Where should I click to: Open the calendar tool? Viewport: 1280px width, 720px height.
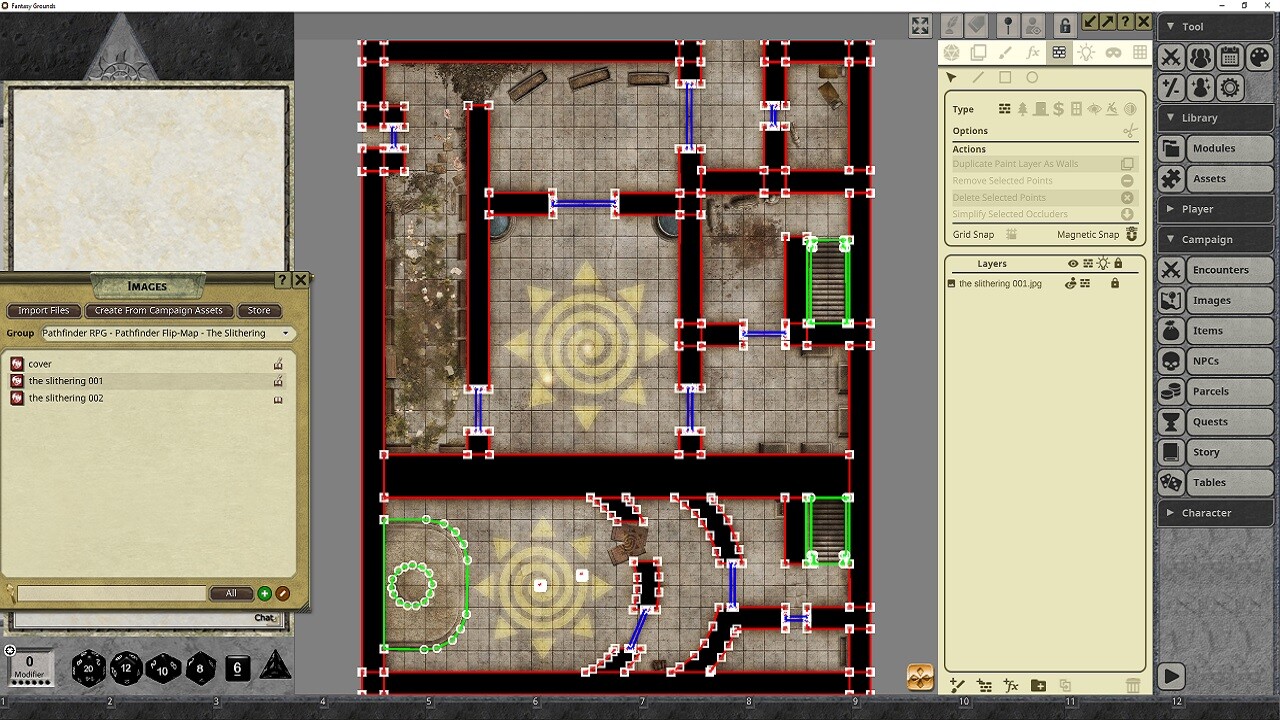tap(1230, 57)
